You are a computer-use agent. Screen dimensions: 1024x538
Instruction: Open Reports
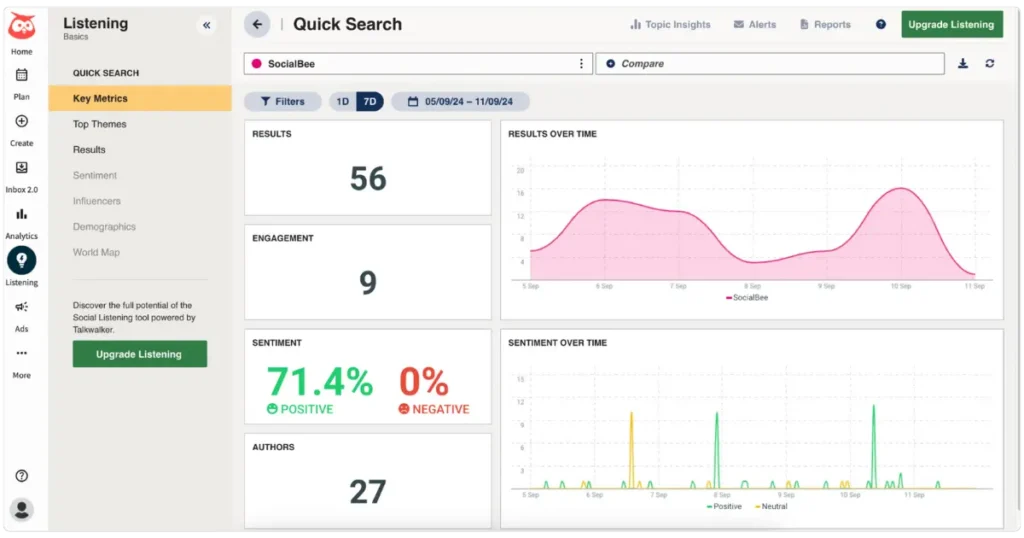[x=825, y=25]
